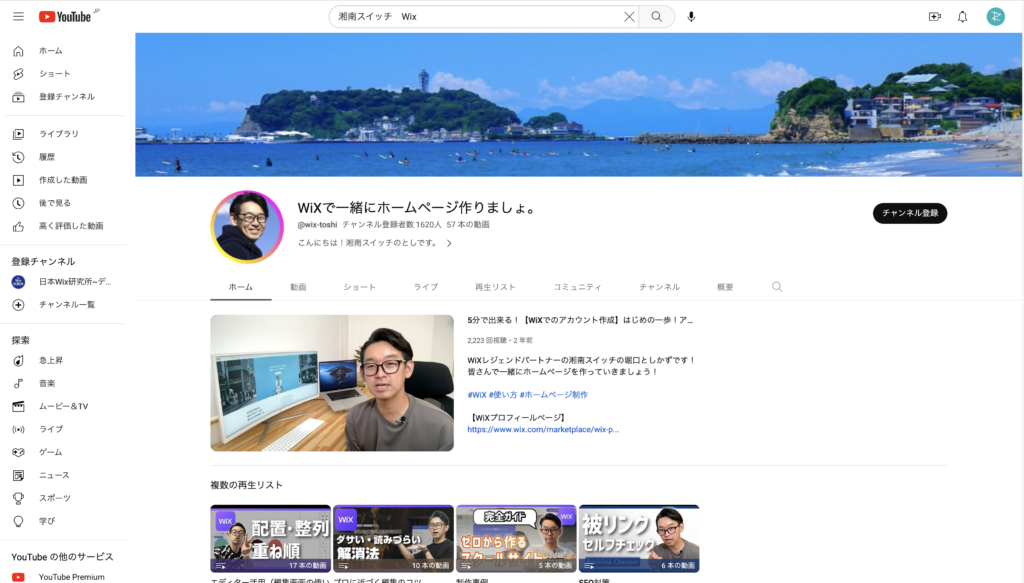Click the ホーム icon in the sidebar
Screen dimensions: 1024x583
tap(18, 51)
